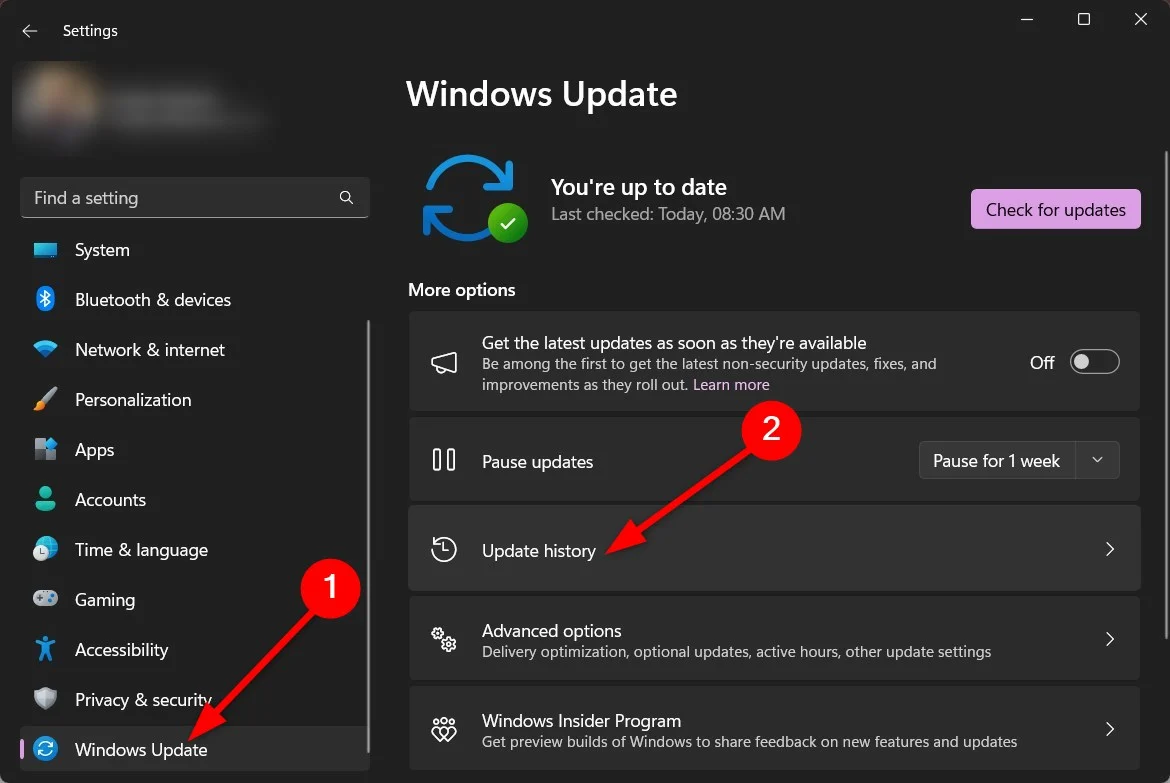Click the megaphone icon for latest updates
The width and height of the screenshot is (1170, 783).
[x=444, y=363]
